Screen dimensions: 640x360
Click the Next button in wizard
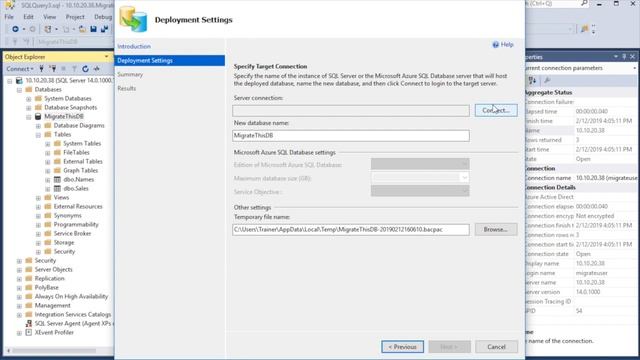449,347
